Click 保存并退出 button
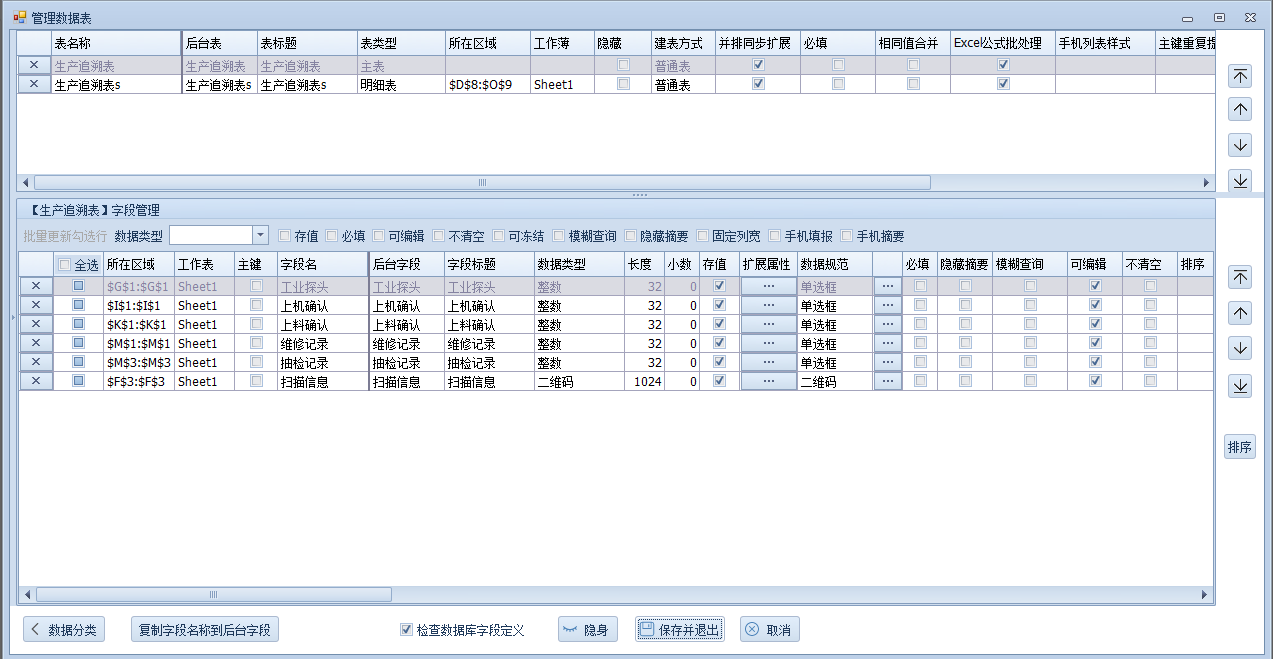Image resolution: width=1273 pixels, height=659 pixels. pos(680,630)
